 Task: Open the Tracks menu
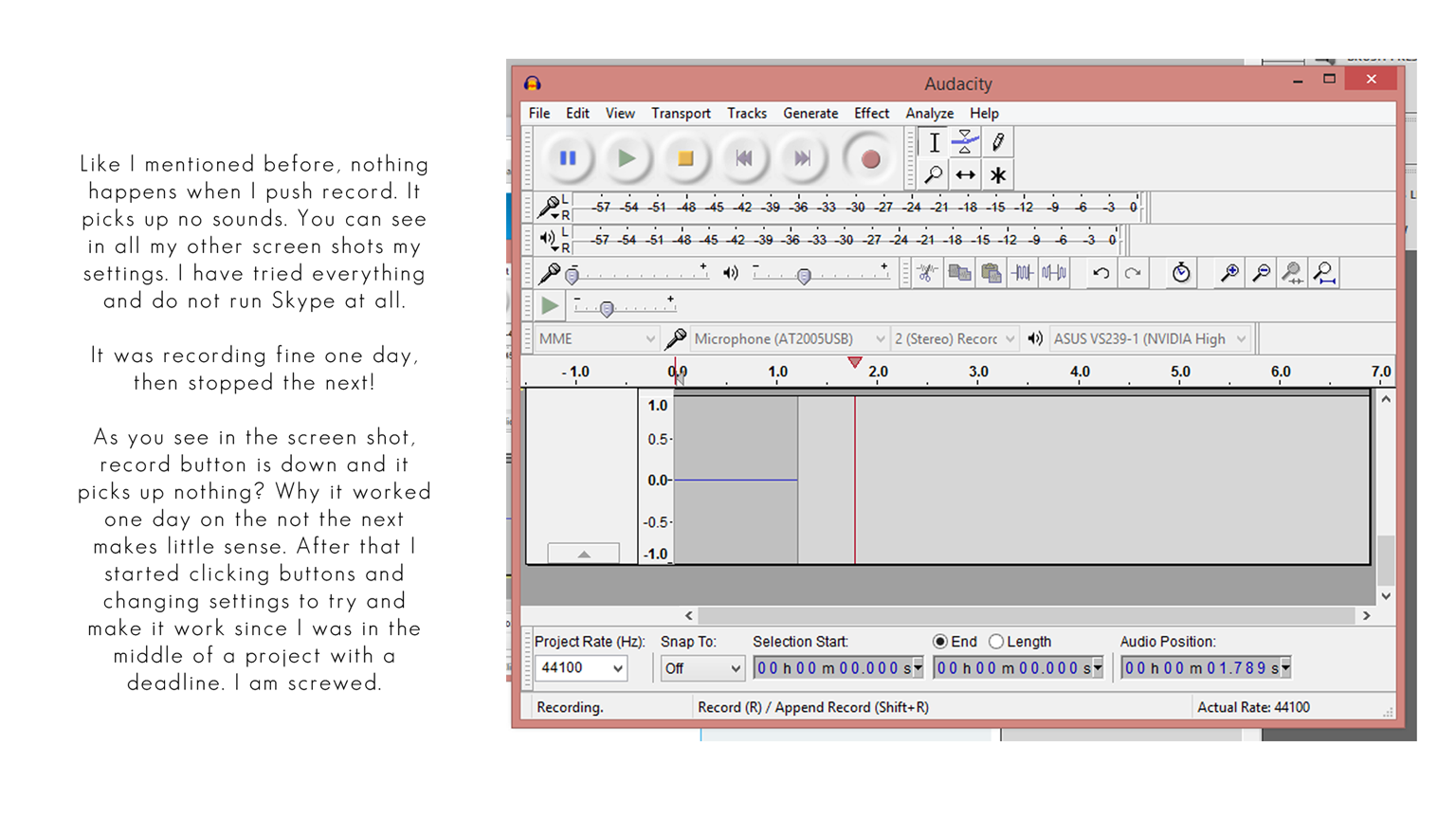tap(747, 113)
